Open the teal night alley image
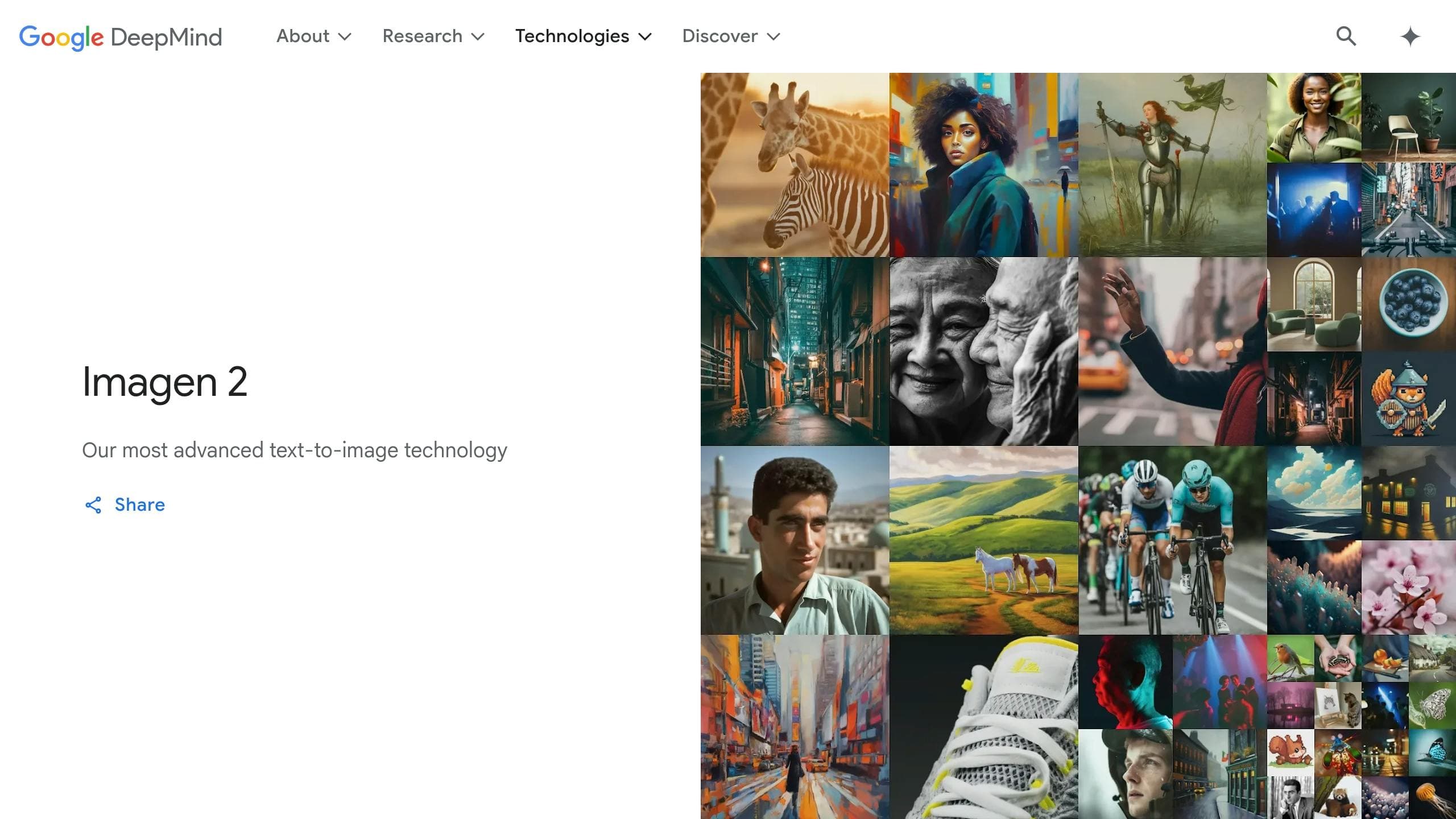 (x=795, y=351)
